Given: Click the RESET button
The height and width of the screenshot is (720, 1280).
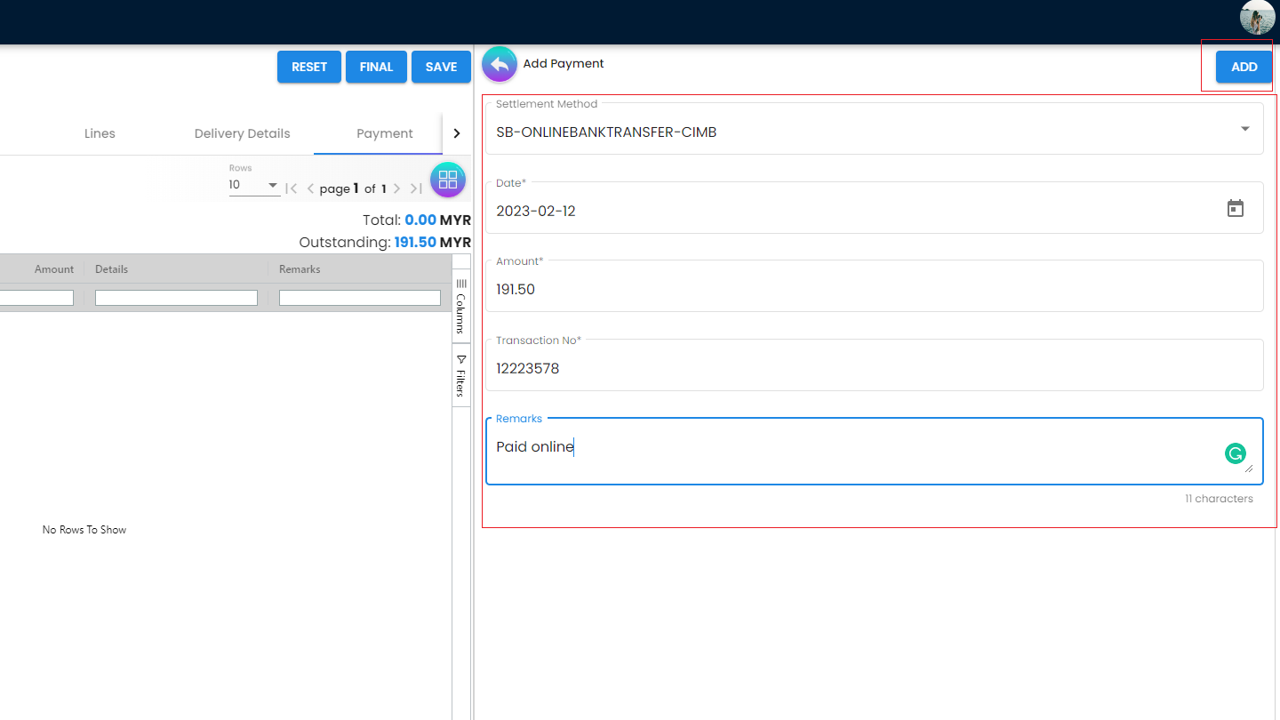Looking at the screenshot, I should tap(309, 67).
